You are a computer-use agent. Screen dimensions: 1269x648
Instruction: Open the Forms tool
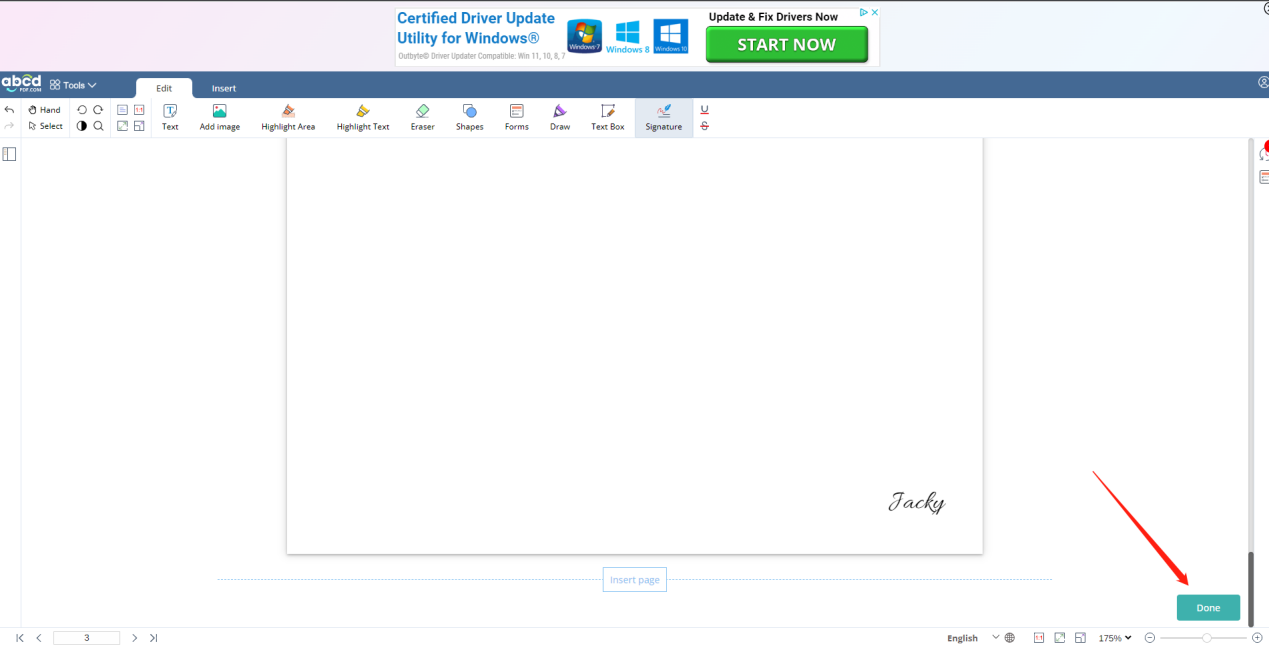pos(517,118)
